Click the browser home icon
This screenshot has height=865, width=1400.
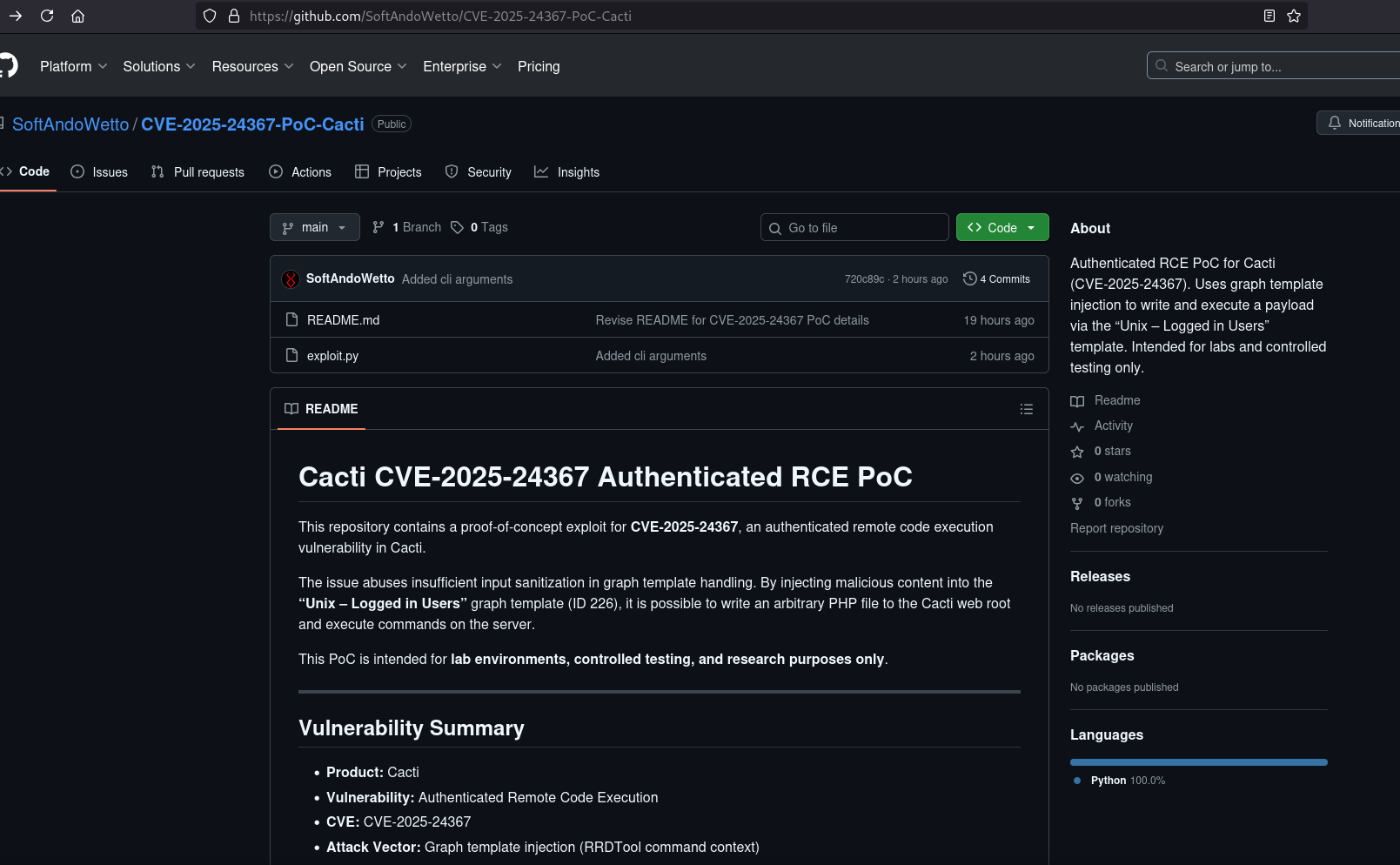[77, 16]
